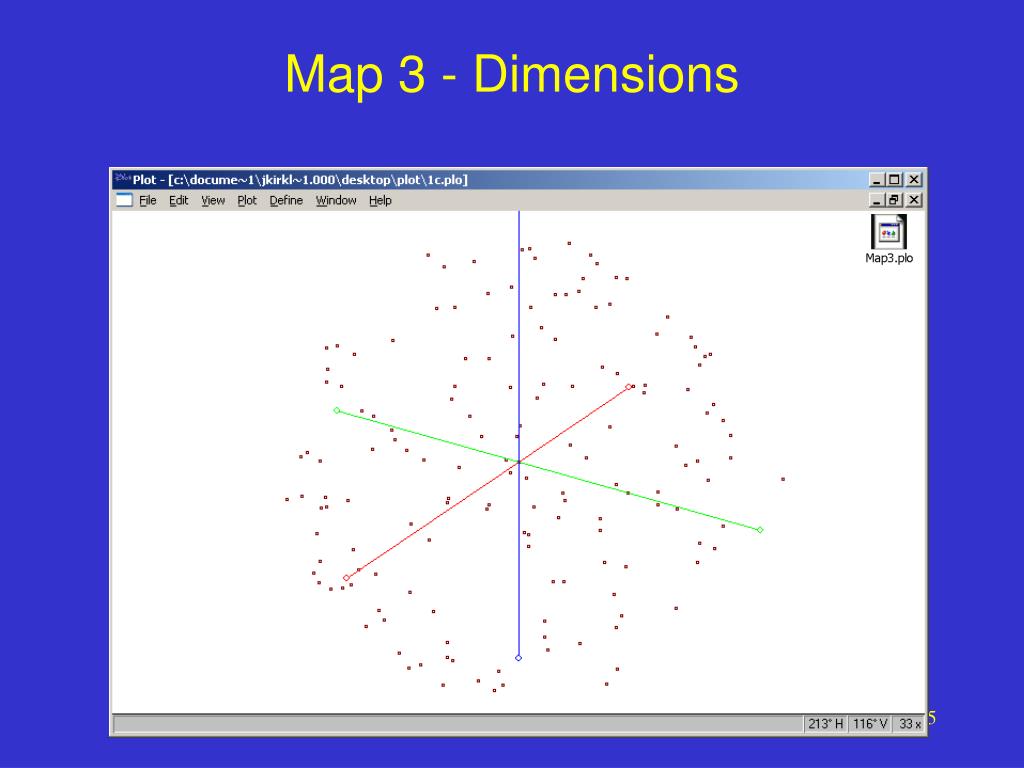Click the red axis lower endpoint marker
The image size is (1024, 768).
tap(346, 578)
